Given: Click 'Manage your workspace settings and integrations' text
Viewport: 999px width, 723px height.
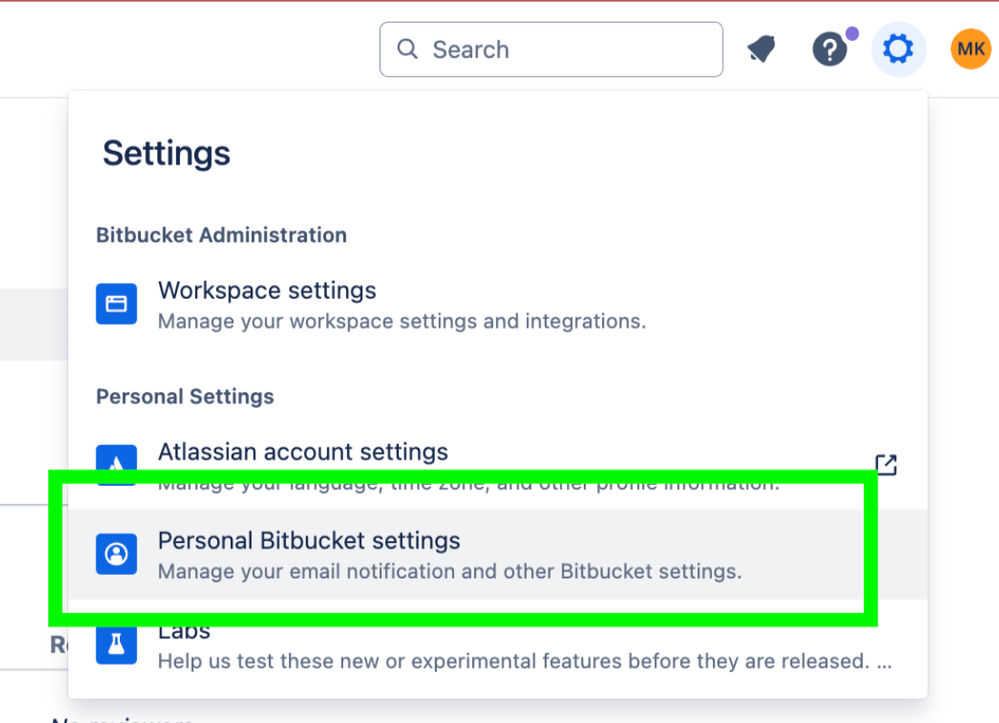Looking at the screenshot, I should click(x=402, y=321).
